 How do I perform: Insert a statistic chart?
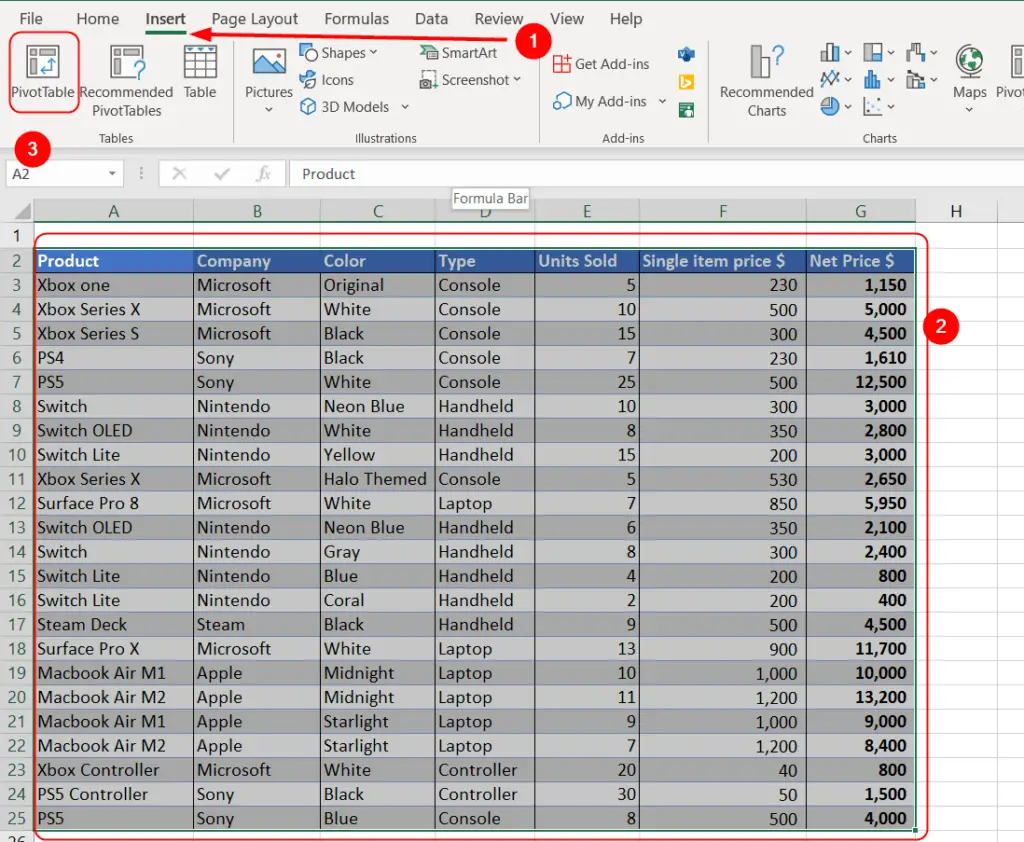click(872, 80)
